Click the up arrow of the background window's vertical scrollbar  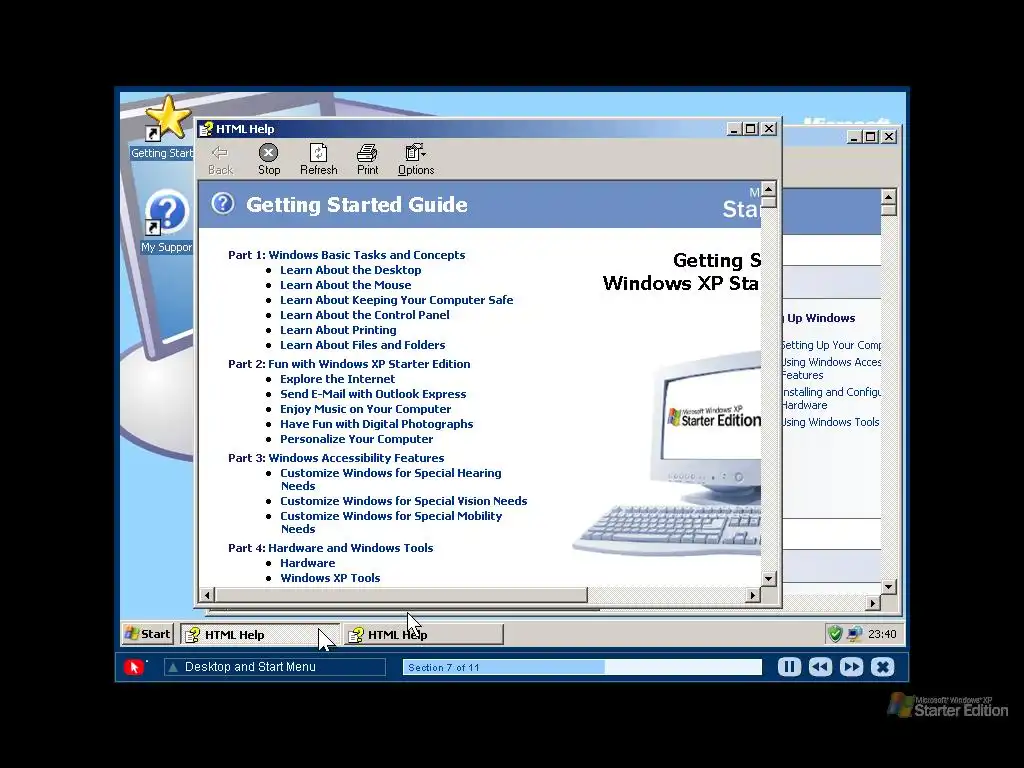(x=888, y=196)
